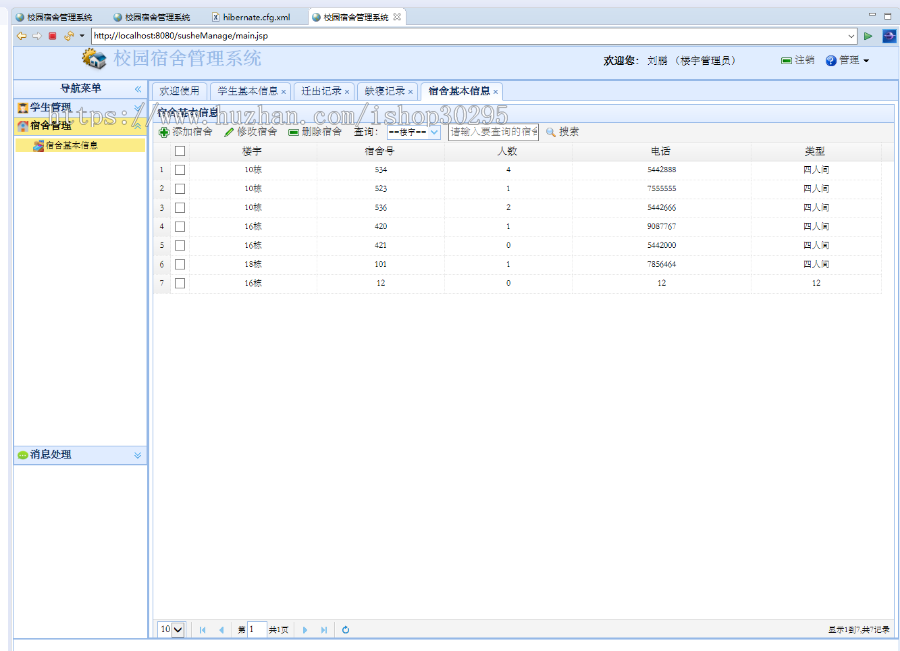Close the 缺寝记录 tab

410,92
